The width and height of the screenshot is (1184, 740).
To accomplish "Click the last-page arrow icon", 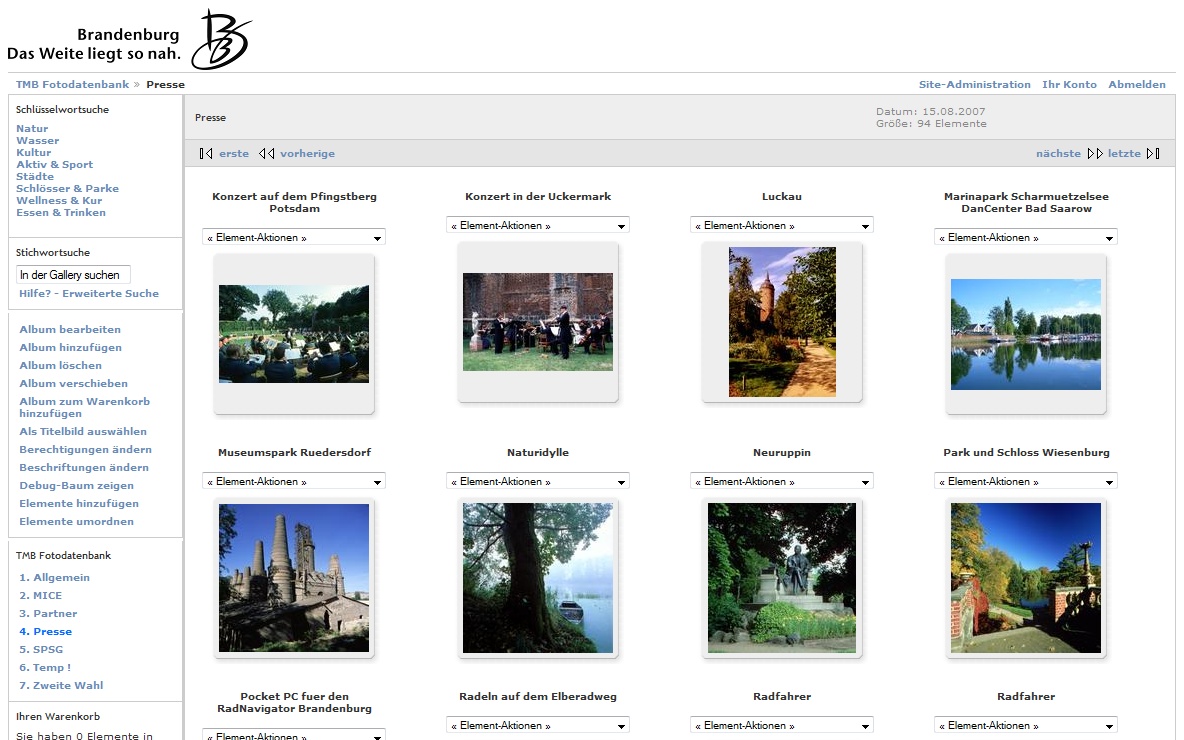I will (1153, 154).
